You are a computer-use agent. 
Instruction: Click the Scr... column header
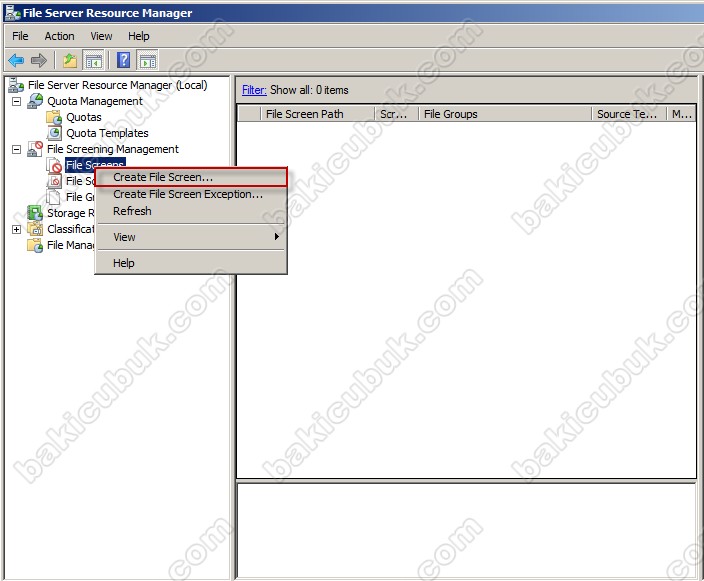(x=396, y=114)
